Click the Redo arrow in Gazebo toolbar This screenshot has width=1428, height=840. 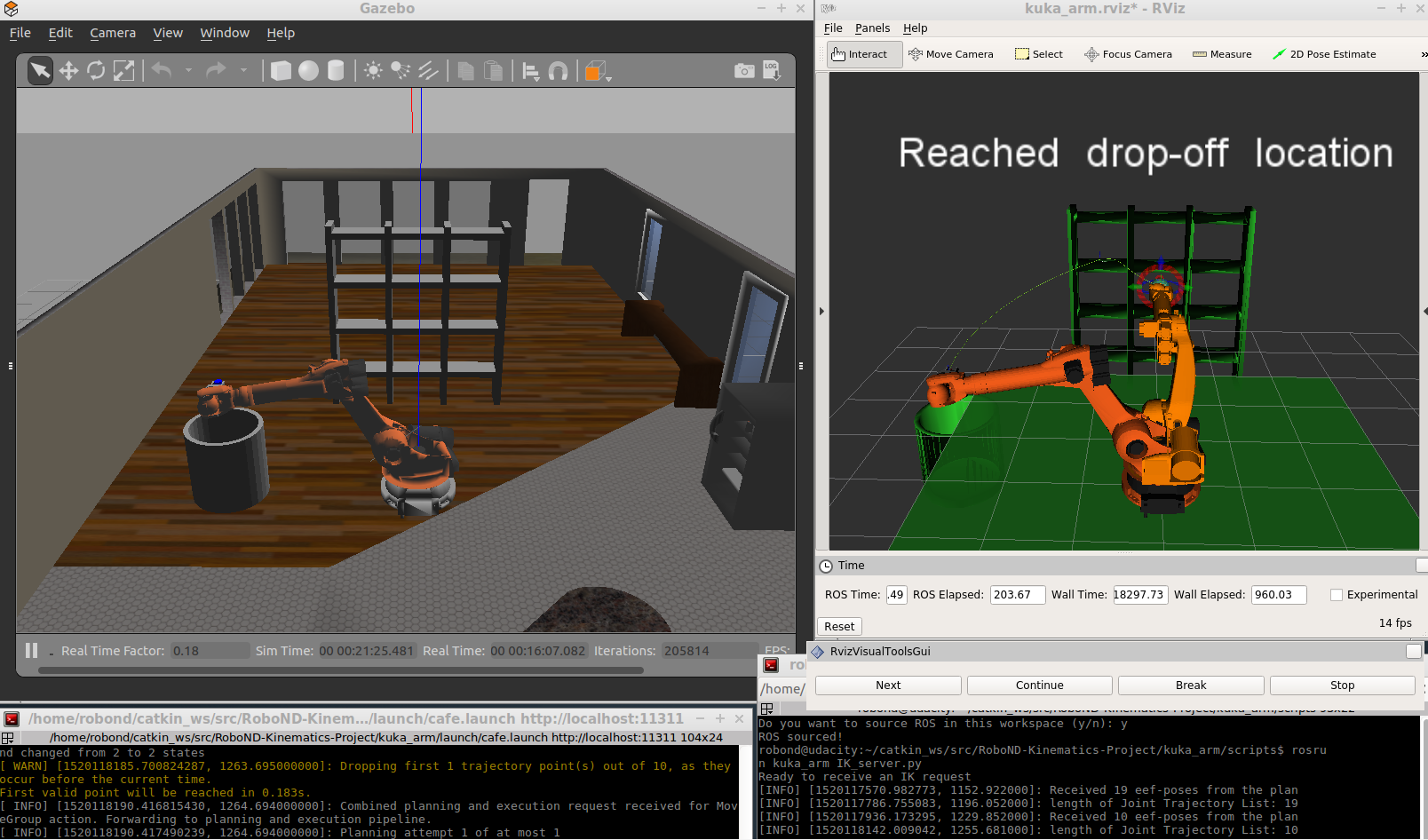tap(216, 70)
